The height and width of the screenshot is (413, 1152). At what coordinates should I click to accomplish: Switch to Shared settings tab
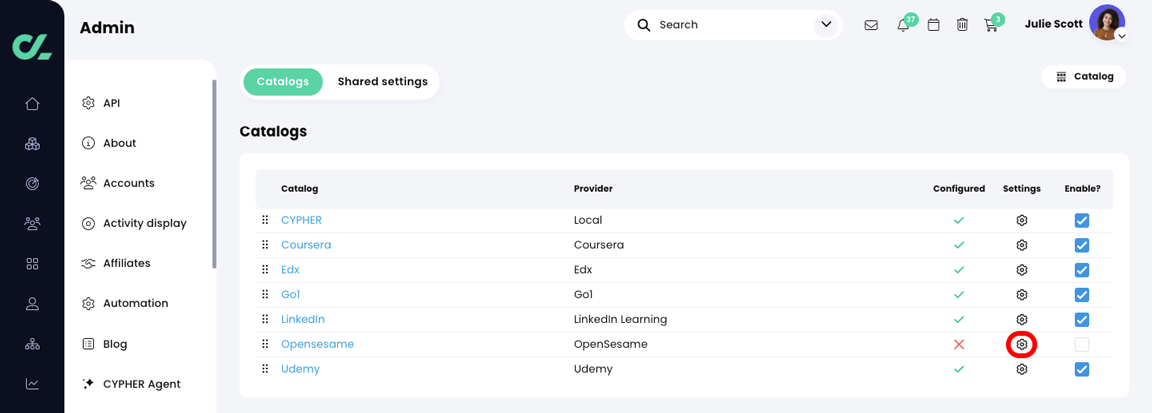pos(382,82)
